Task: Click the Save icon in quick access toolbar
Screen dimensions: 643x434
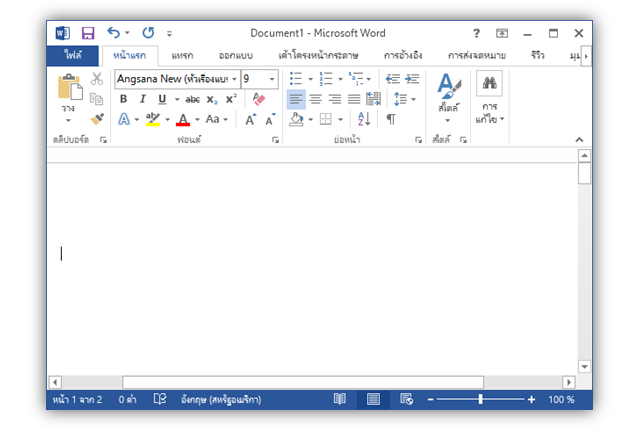Action: (88, 33)
